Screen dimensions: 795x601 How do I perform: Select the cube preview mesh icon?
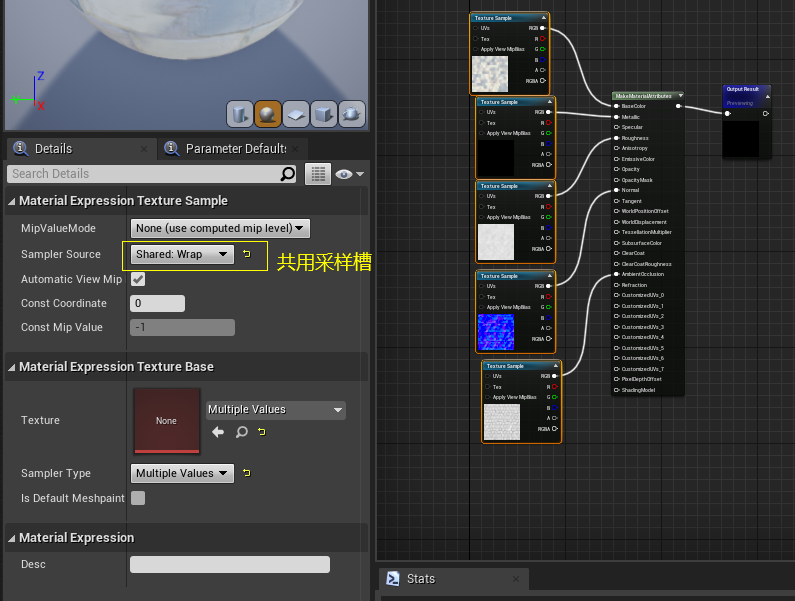324,114
